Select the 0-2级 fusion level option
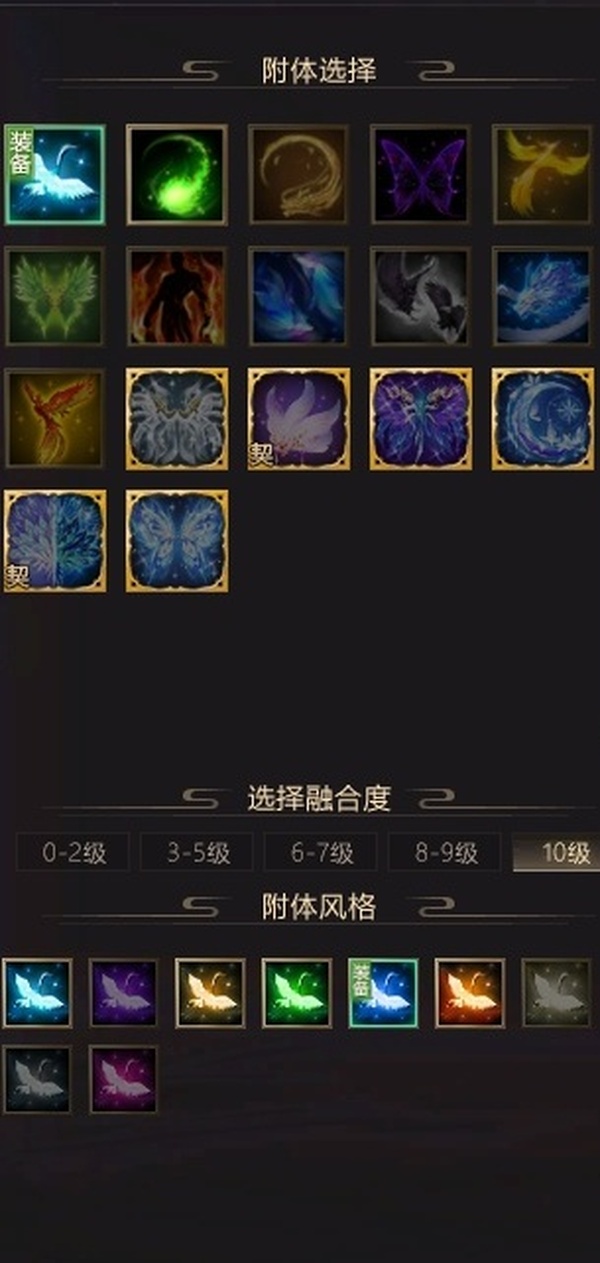 (x=73, y=853)
